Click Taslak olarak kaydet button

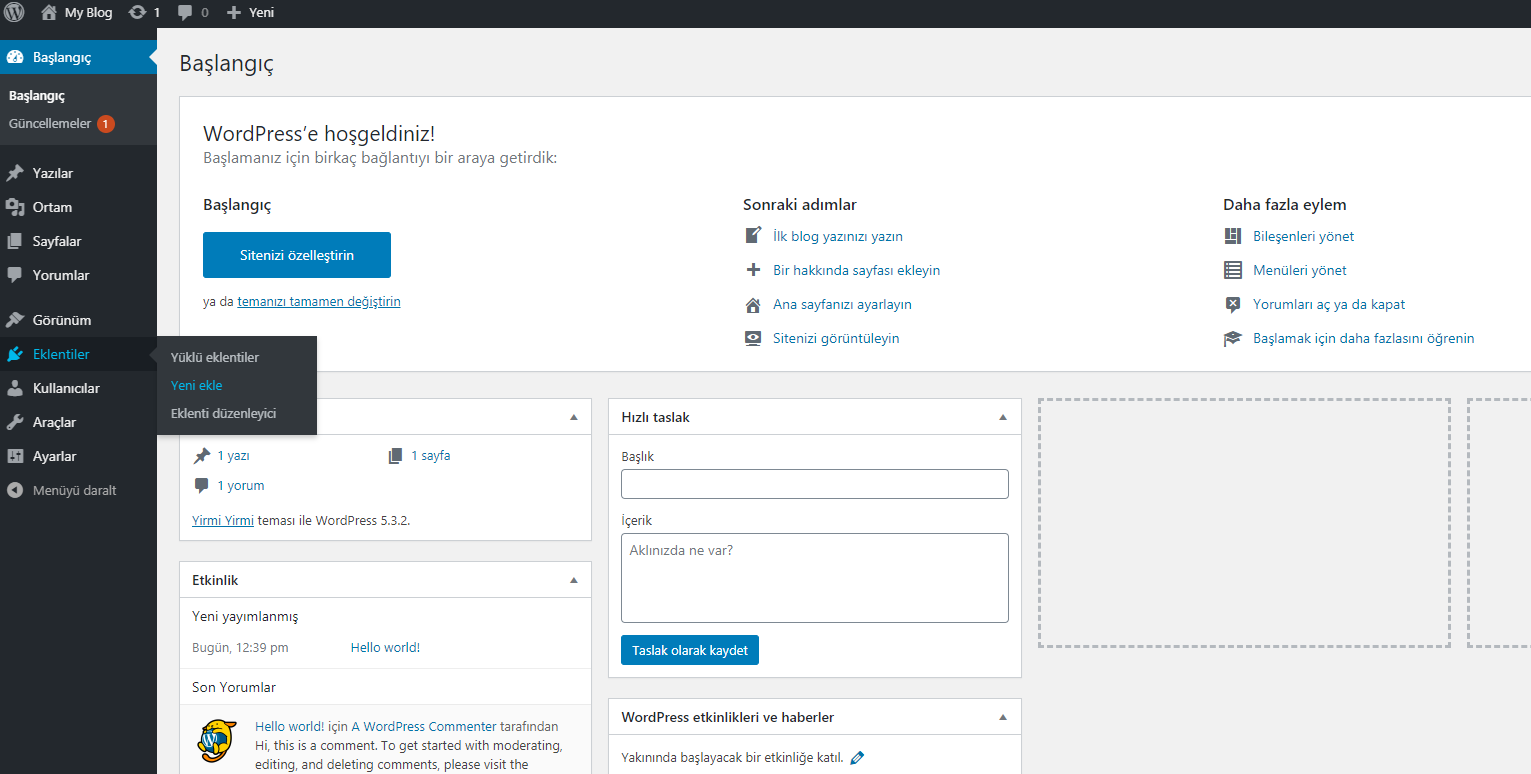690,650
